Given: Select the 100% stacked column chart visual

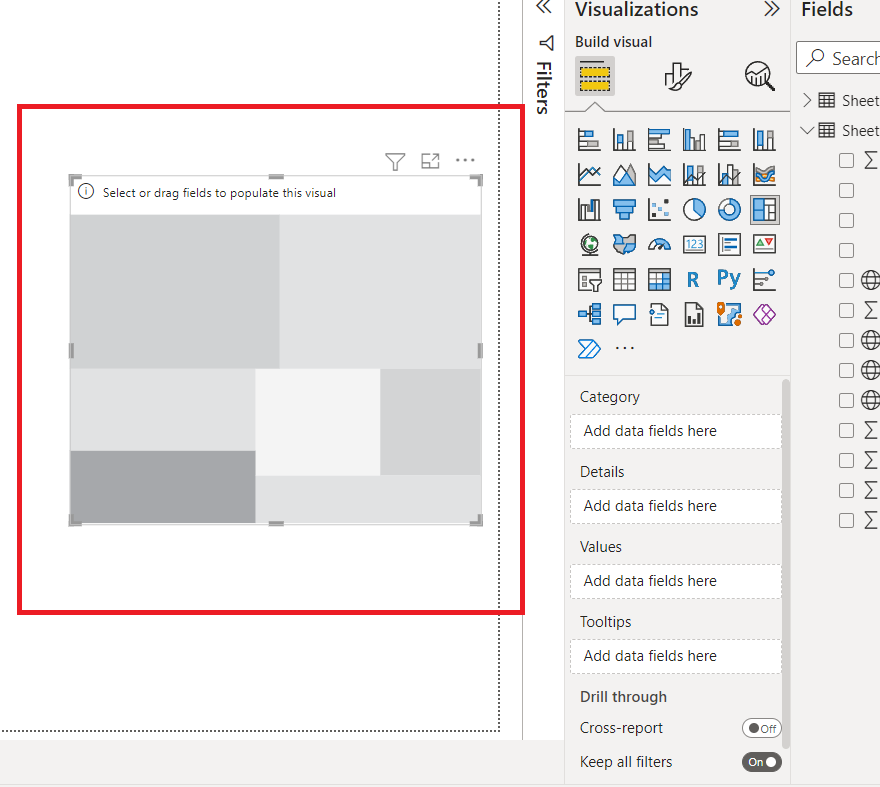Looking at the screenshot, I should 764,140.
